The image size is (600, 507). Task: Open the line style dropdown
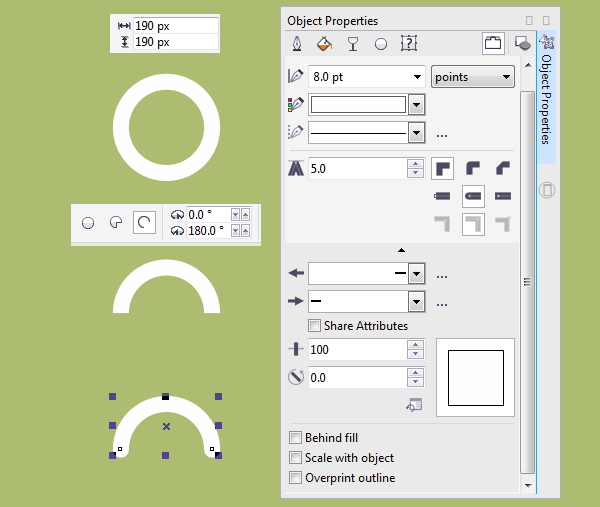(x=416, y=133)
